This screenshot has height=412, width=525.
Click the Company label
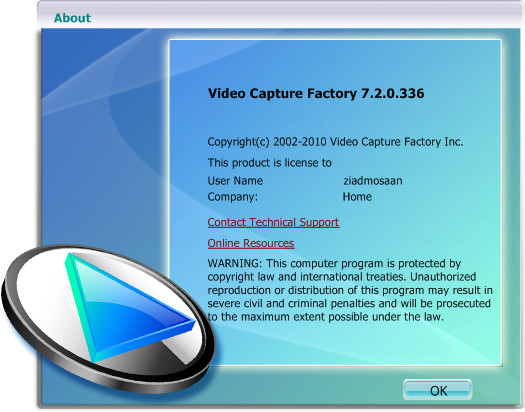coord(233,197)
